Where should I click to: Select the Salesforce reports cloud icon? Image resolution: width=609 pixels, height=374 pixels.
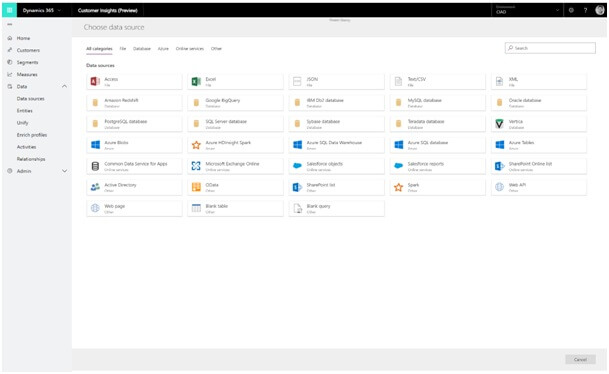tap(398, 166)
